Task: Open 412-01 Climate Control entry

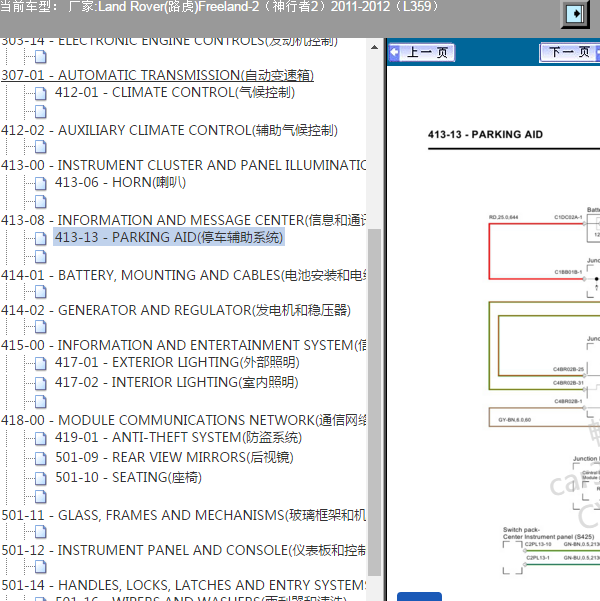Action: tap(174, 92)
